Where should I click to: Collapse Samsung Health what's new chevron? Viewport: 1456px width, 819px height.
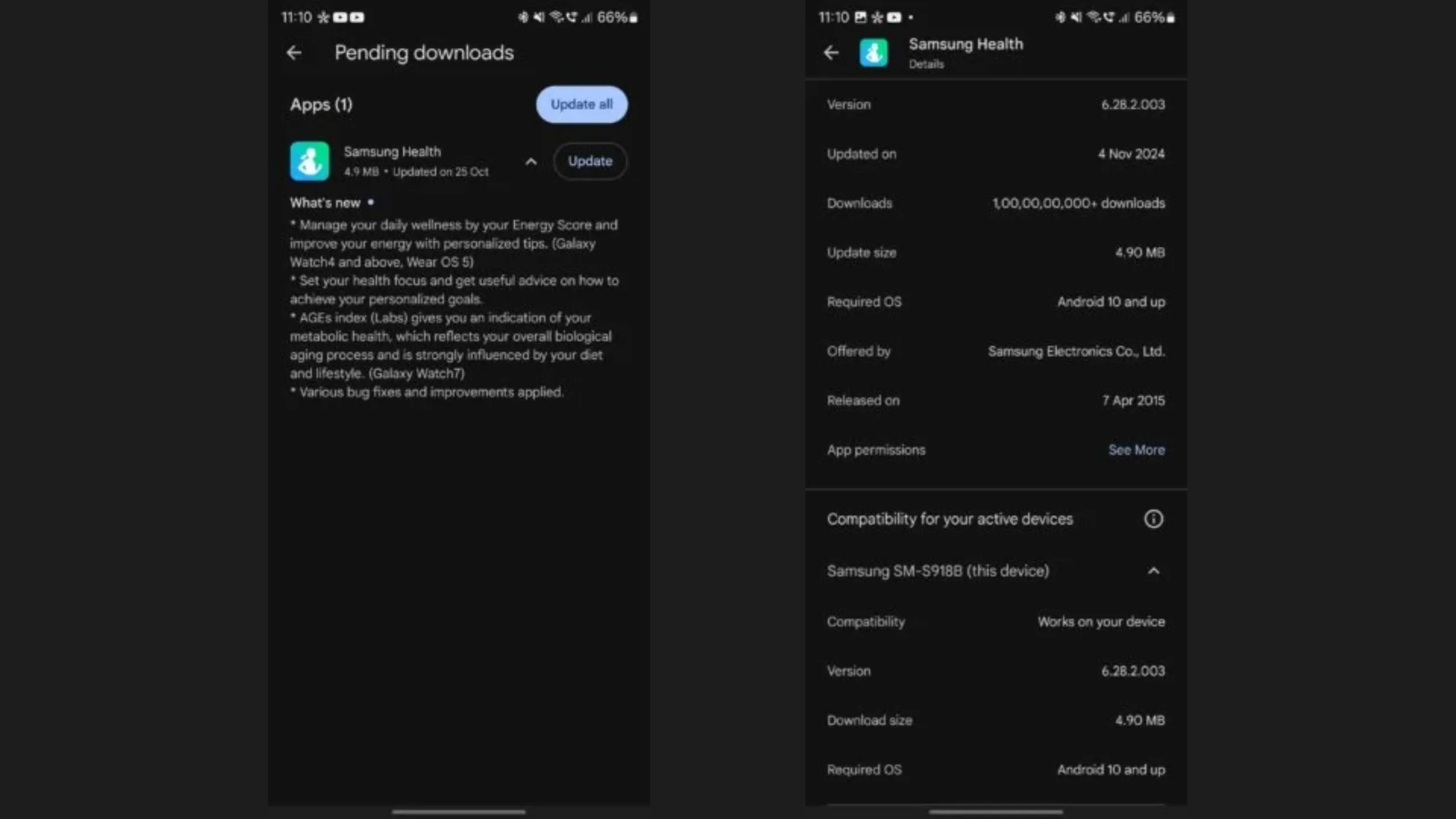531,162
